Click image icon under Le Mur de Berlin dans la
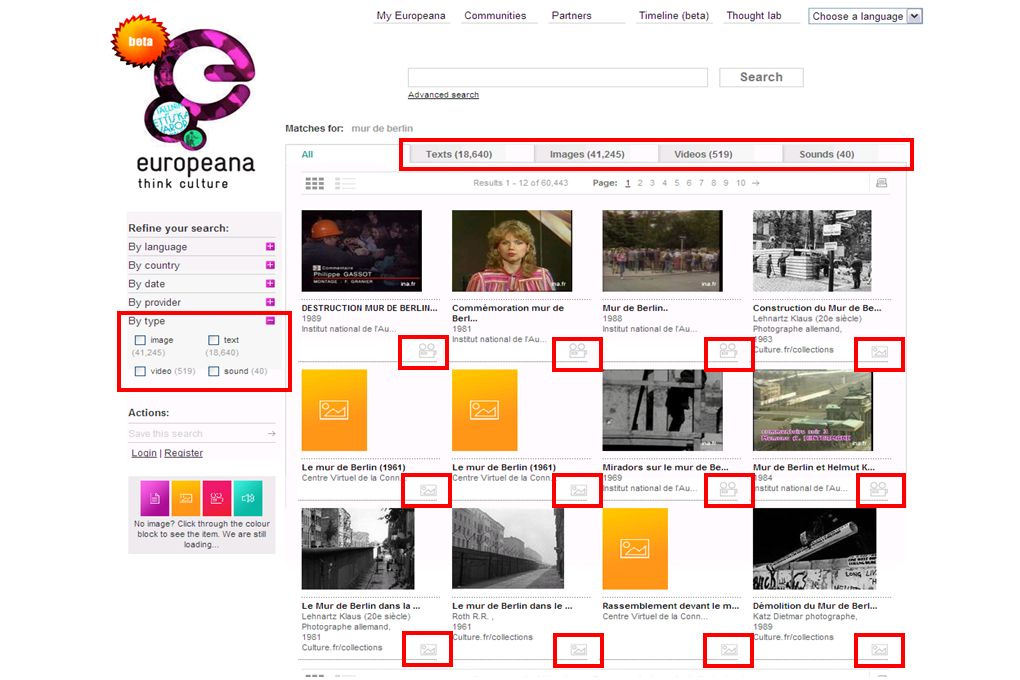Image resolution: width=1020 pixels, height=680 pixels. [428, 649]
